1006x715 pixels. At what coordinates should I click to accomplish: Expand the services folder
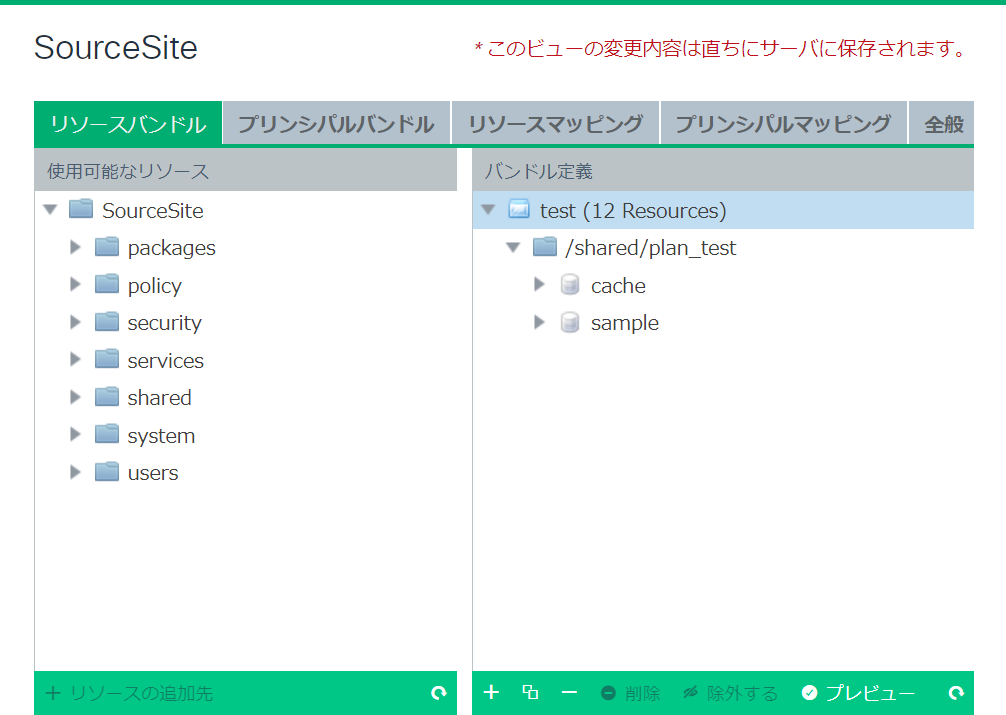point(75,359)
